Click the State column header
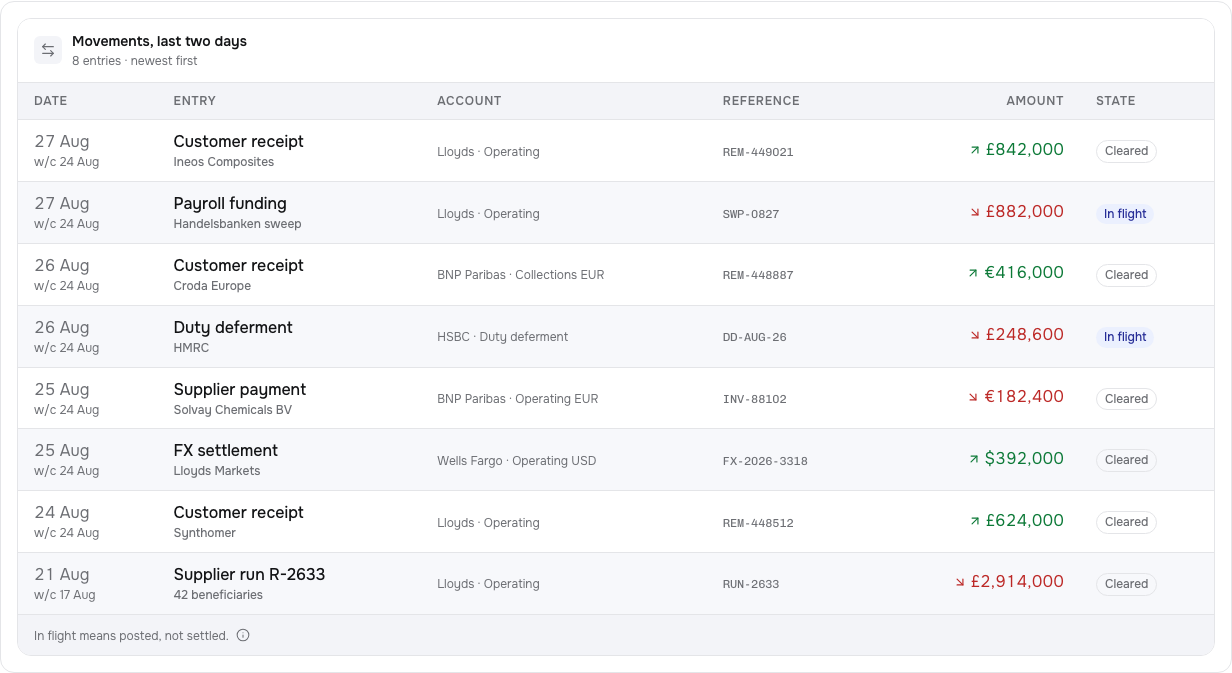The width and height of the screenshot is (1232, 673). point(1116,101)
